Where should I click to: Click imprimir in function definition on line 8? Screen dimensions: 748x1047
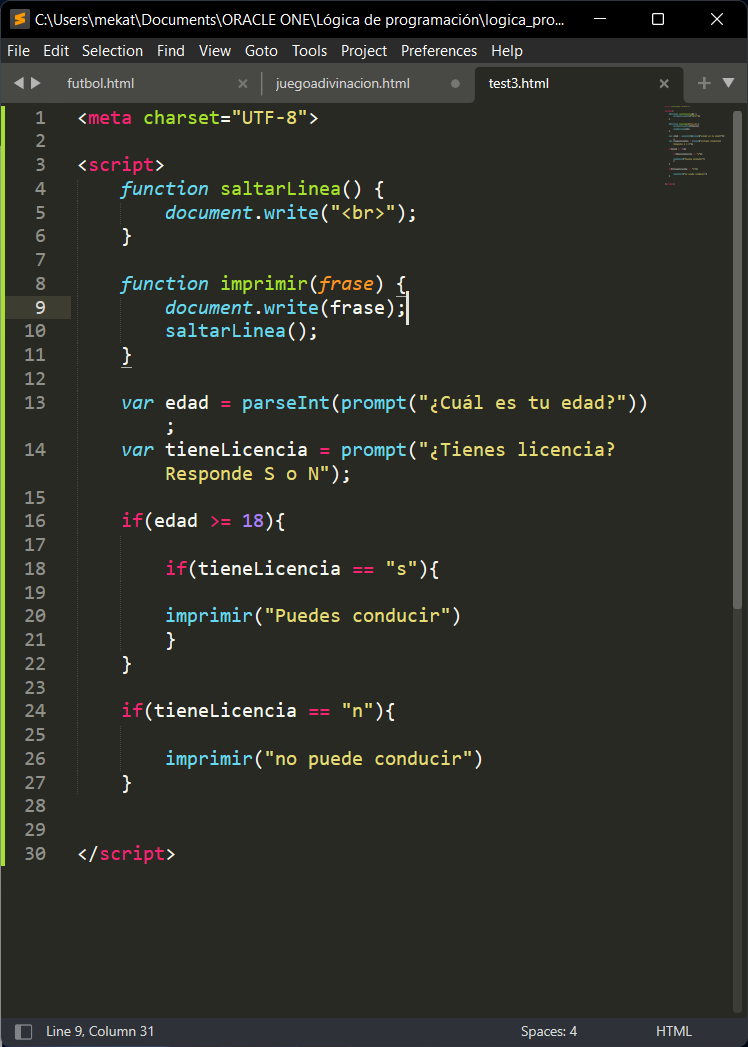[264, 284]
